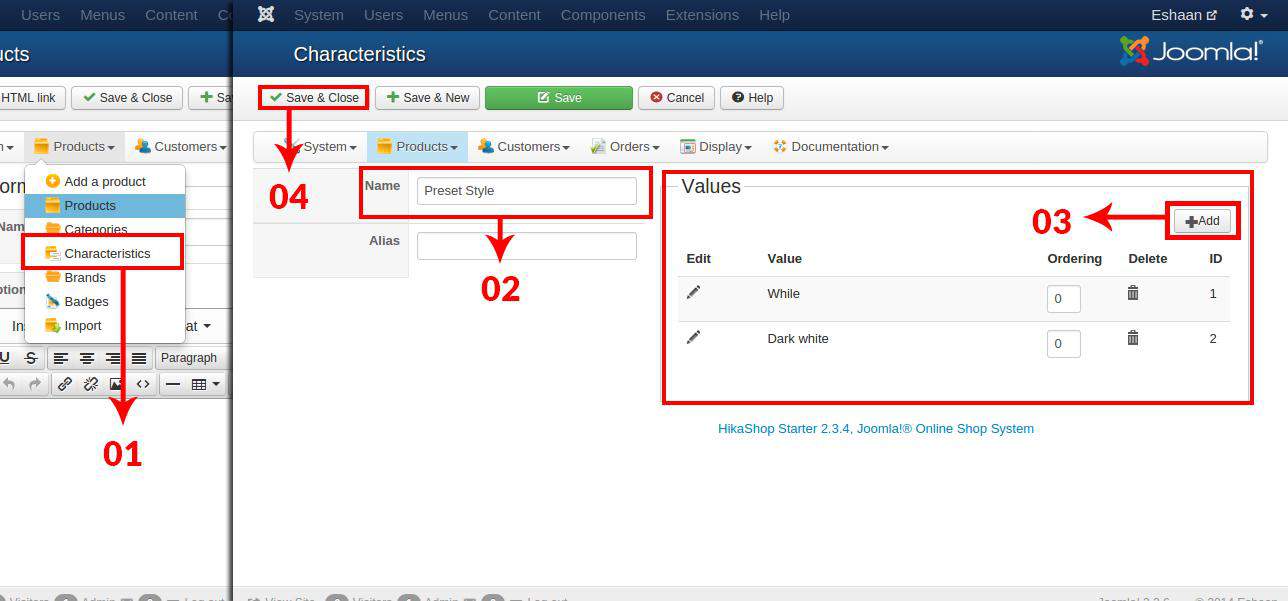Open the settings gear dropdown

[1253, 15]
